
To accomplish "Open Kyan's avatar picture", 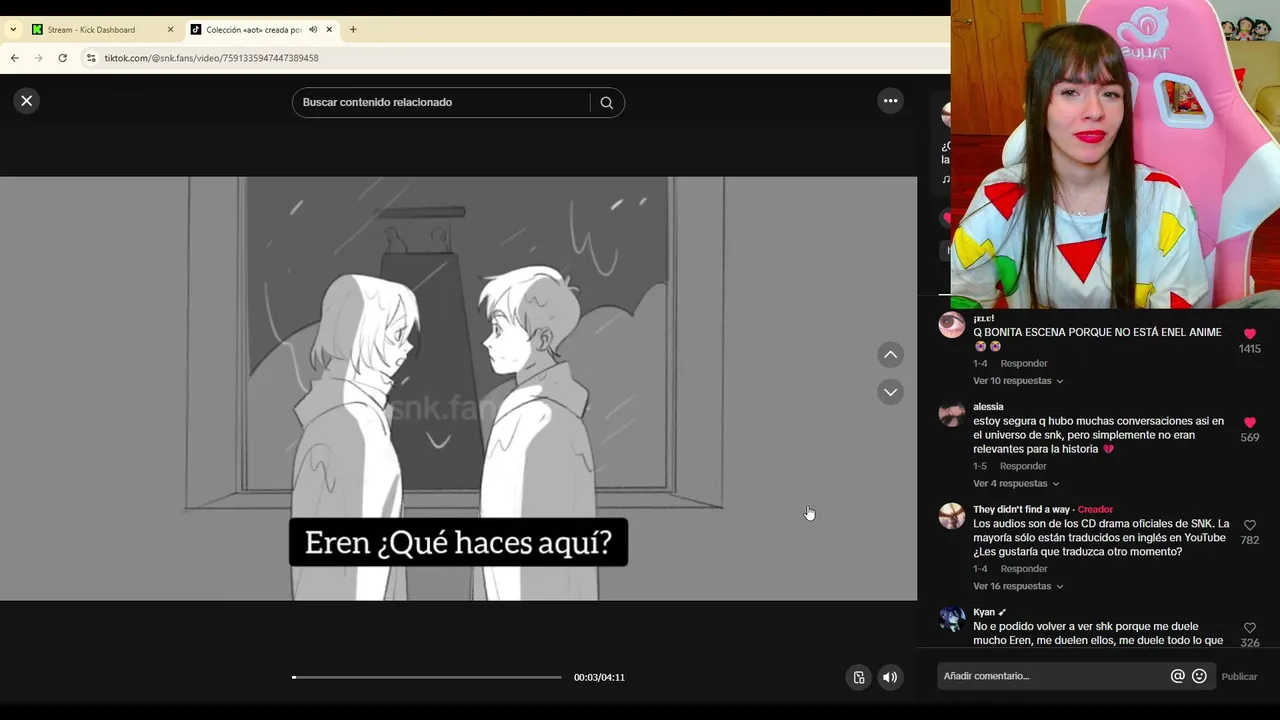I will (x=952, y=618).
